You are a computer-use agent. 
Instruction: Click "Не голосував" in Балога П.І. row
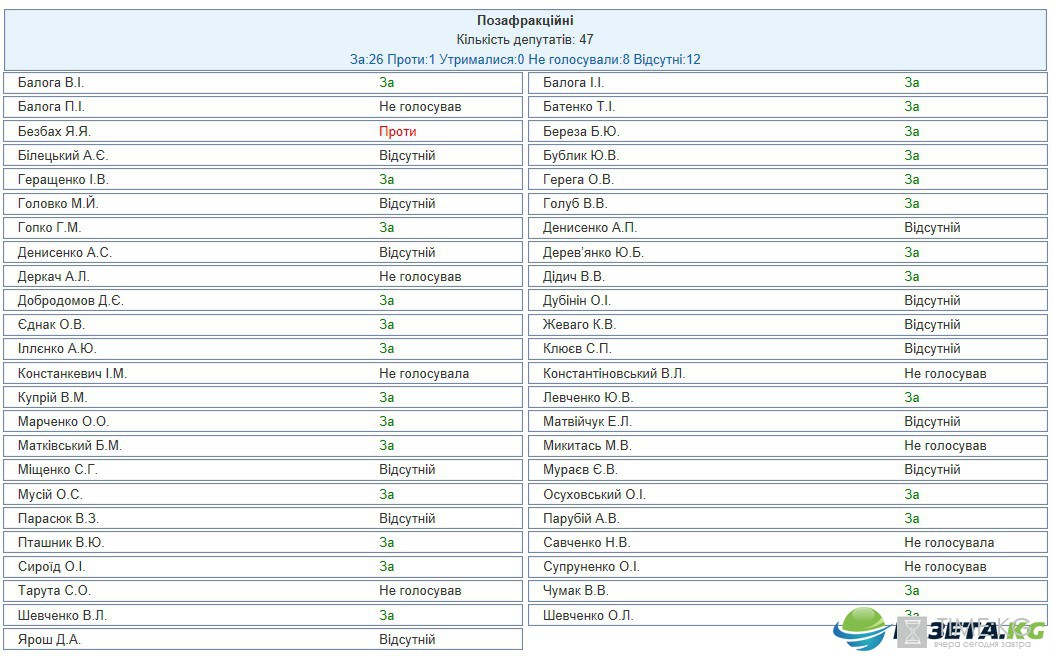pos(420,107)
